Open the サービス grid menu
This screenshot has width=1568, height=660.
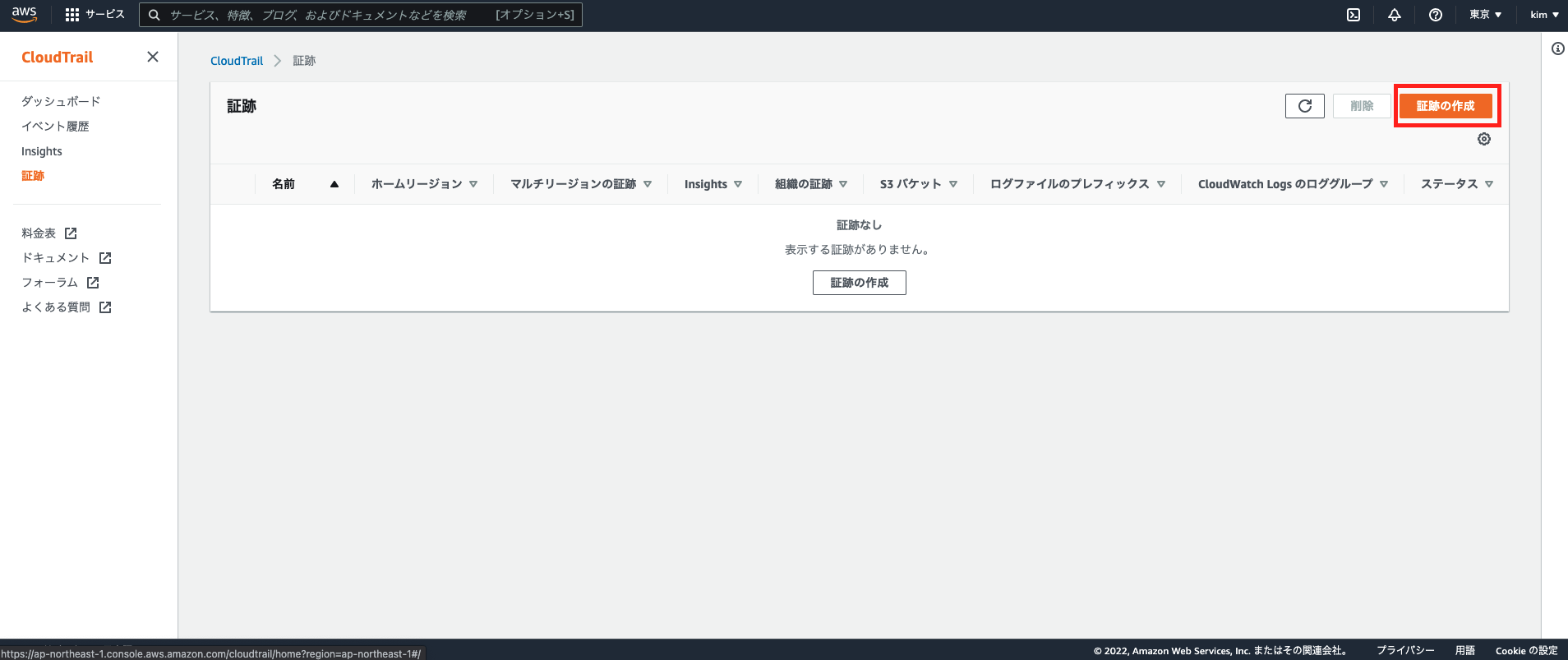pyautogui.click(x=95, y=15)
